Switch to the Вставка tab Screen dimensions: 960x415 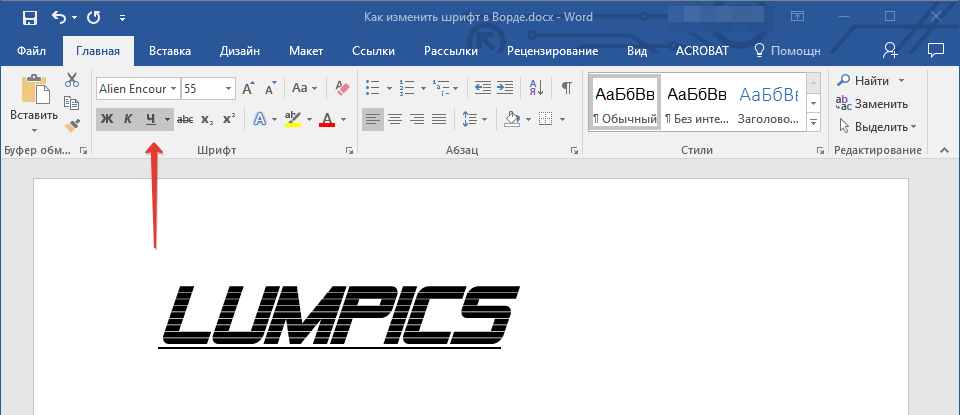[x=170, y=51]
